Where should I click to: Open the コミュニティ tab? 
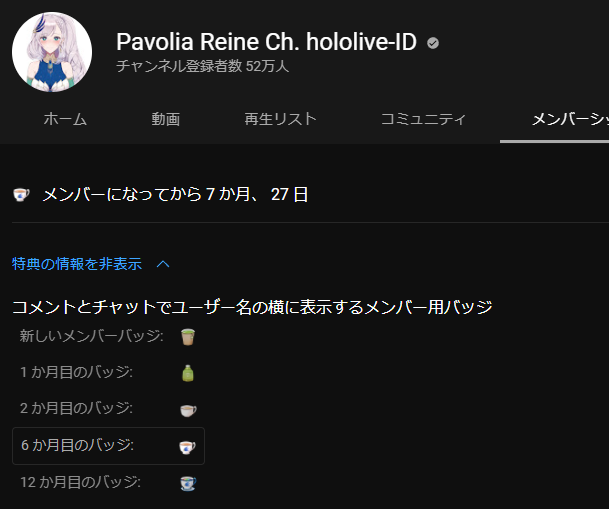(423, 119)
